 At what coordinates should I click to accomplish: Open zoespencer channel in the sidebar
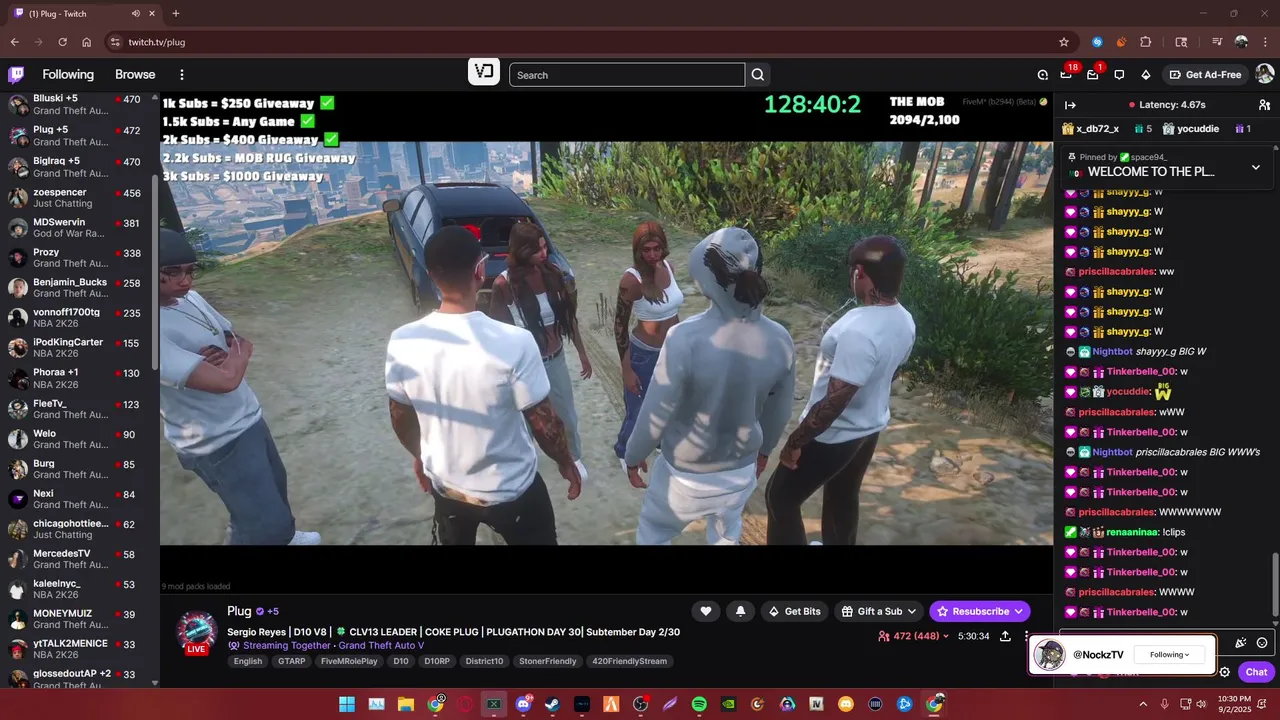[78, 197]
